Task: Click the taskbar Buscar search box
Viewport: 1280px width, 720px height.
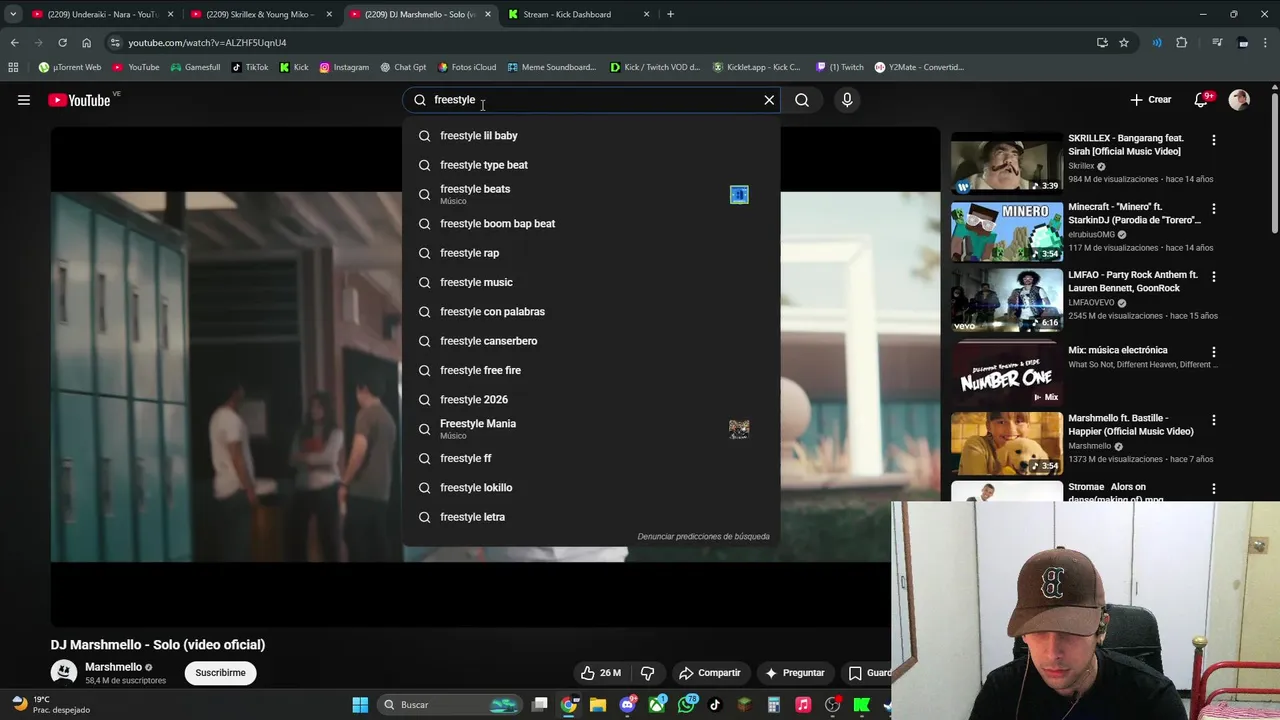Action: [451, 705]
